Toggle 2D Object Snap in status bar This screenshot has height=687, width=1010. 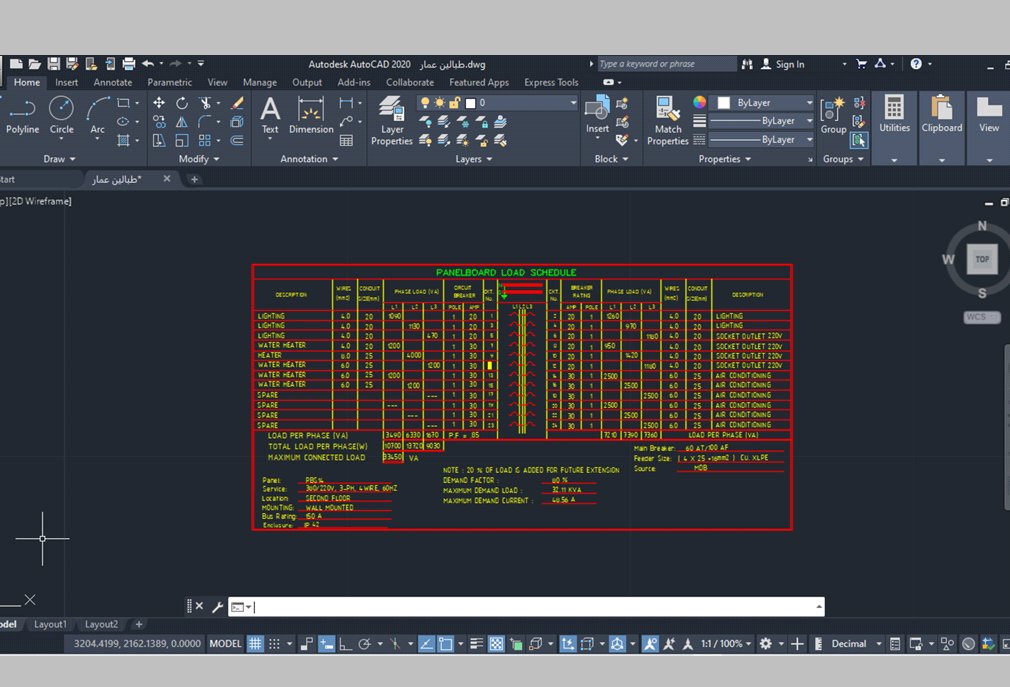pos(446,644)
